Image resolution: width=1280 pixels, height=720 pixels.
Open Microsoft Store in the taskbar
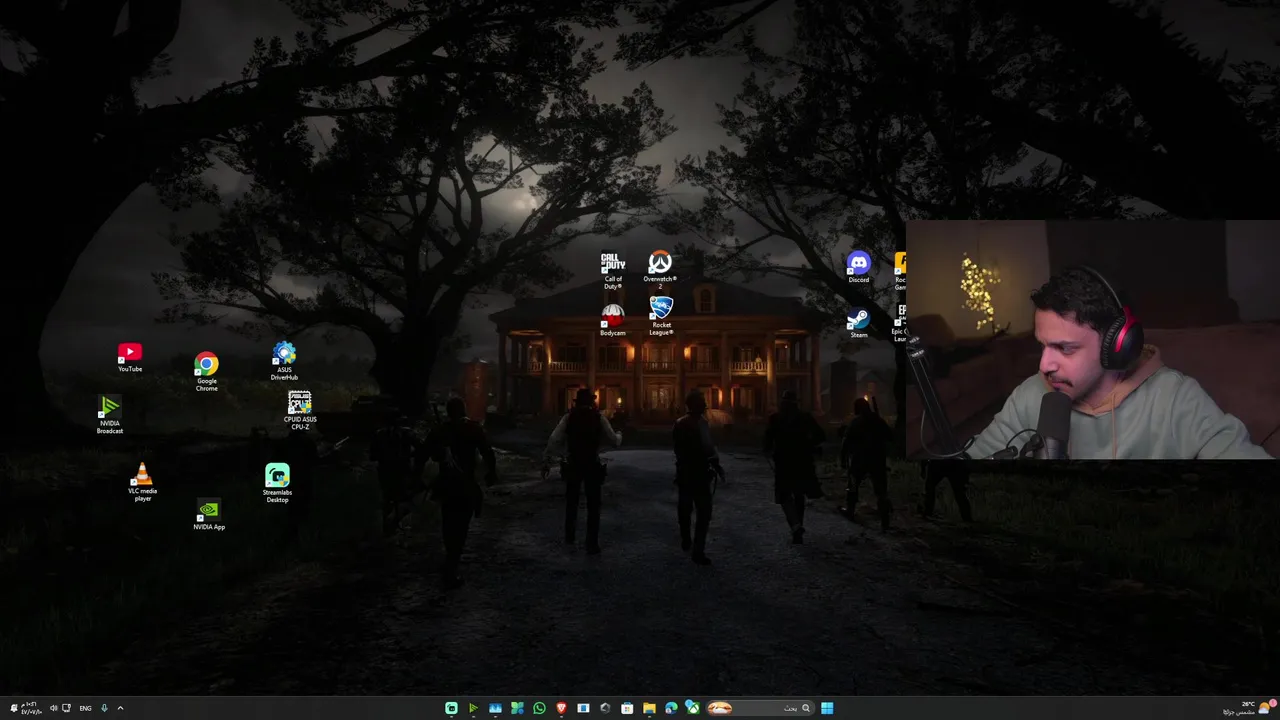point(627,708)
